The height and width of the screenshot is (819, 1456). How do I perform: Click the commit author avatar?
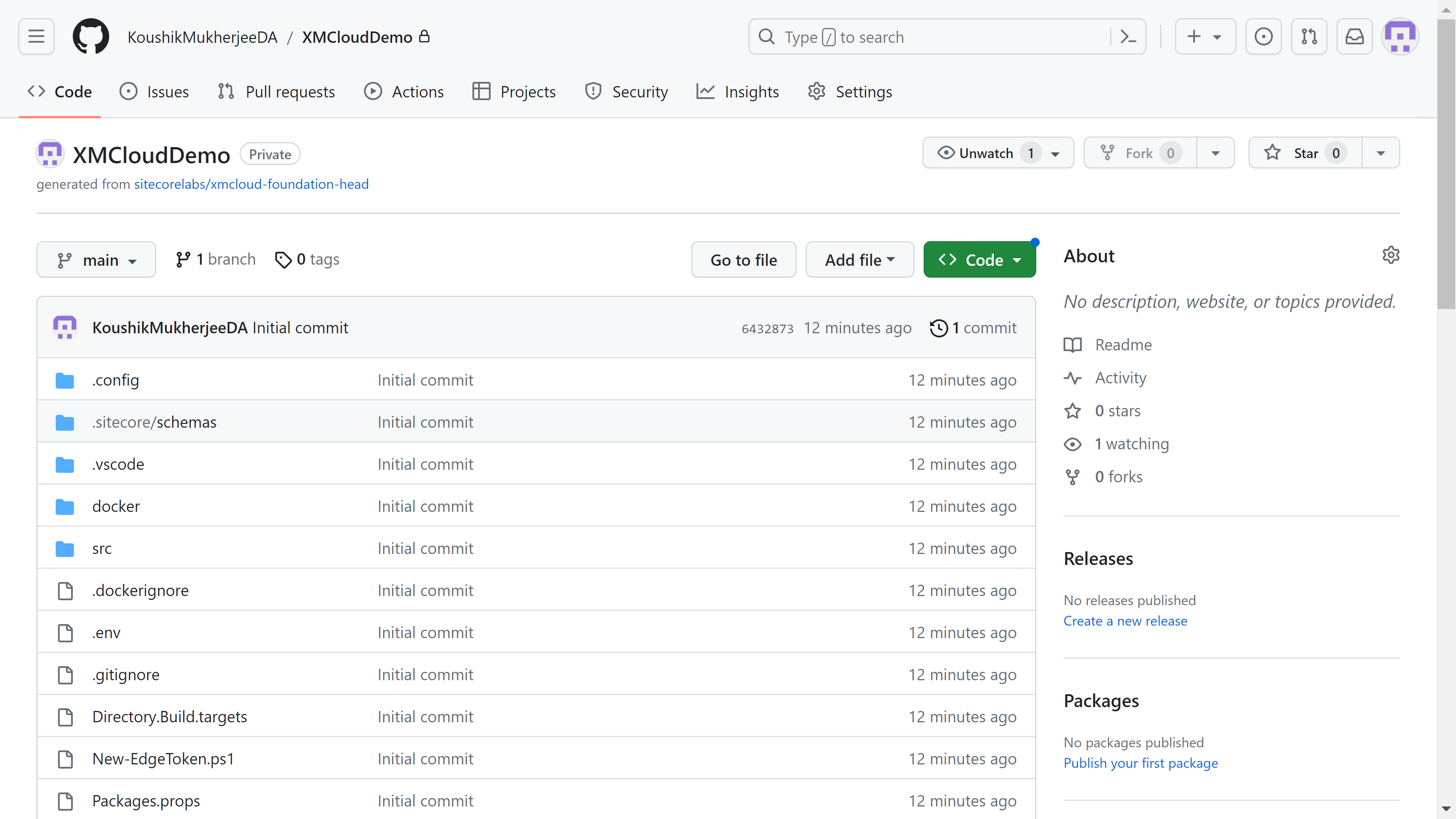(x=65, y=327)
